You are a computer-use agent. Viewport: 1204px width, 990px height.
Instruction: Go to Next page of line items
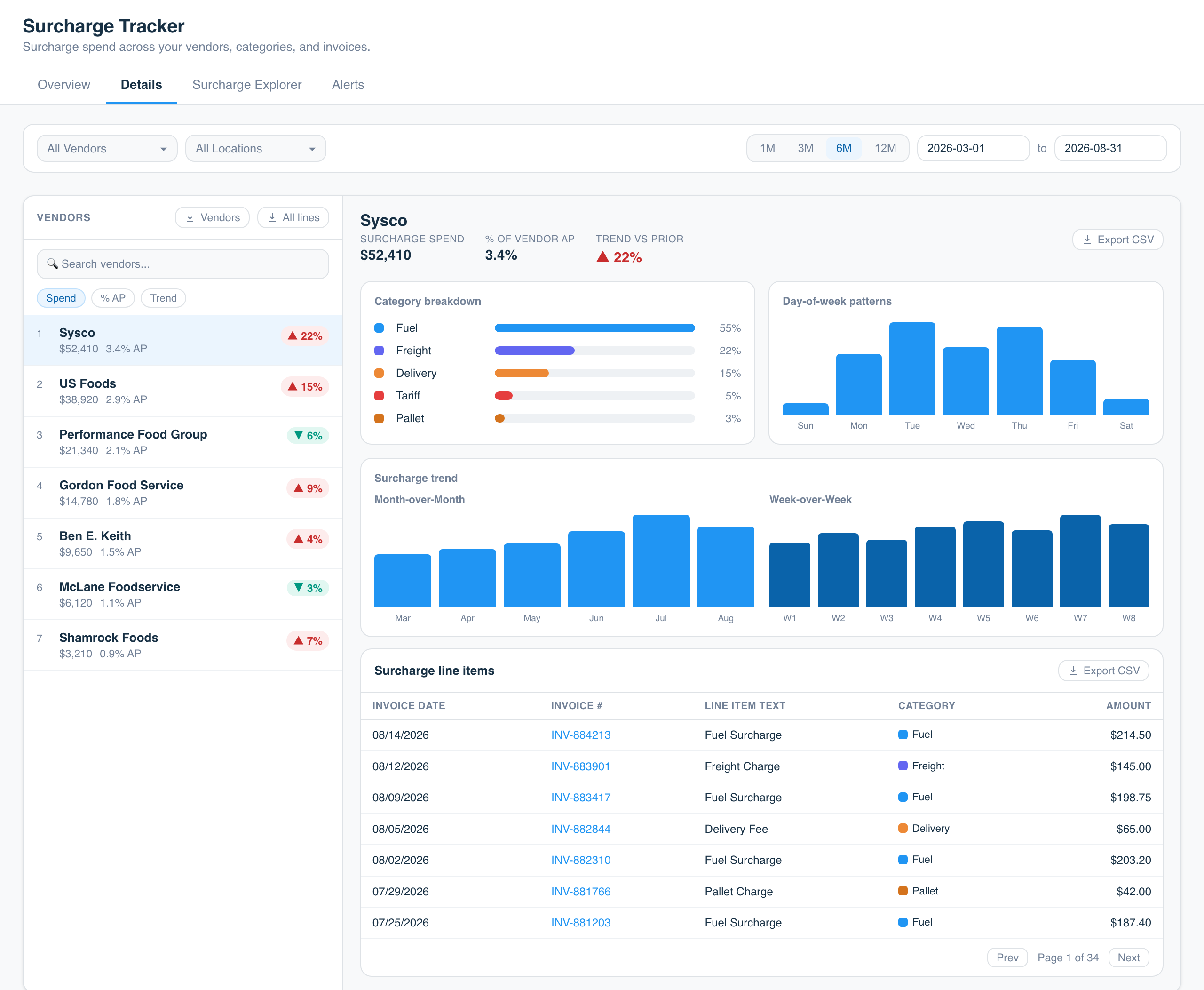click(1128, 958)
